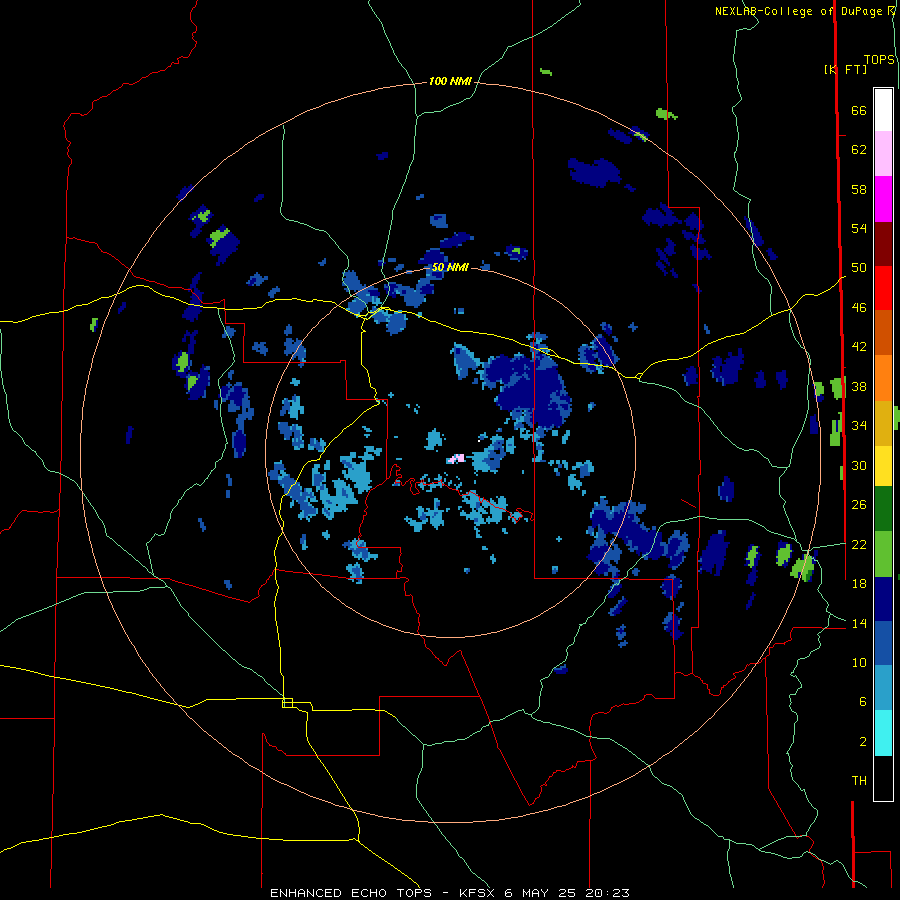Click the 62 legend value

tap(859, 150)
